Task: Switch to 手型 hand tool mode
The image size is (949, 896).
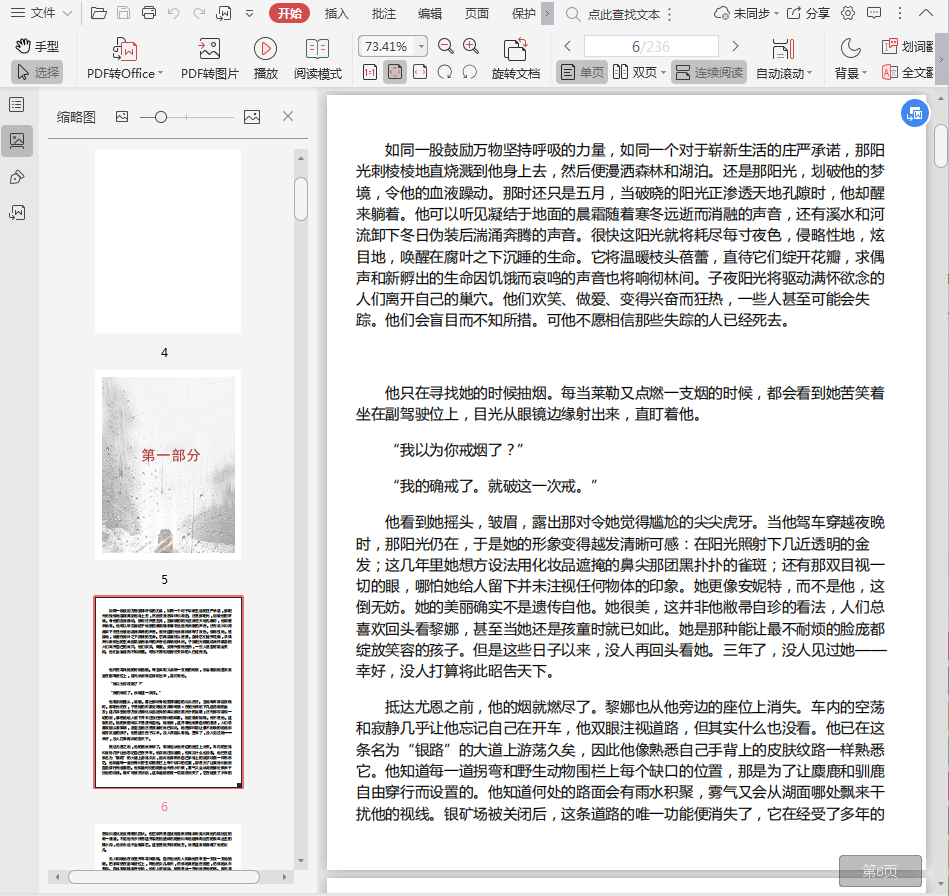Action: [x=37, y=46]
